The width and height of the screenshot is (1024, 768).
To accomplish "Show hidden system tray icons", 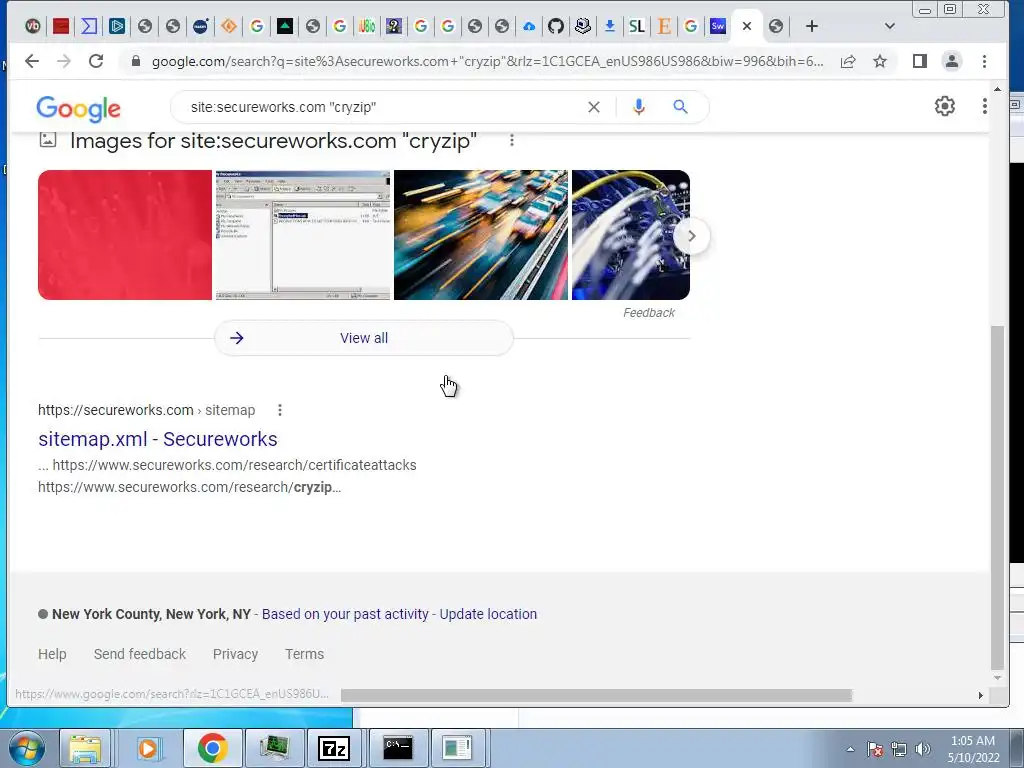I will click(x=850, y=749).
